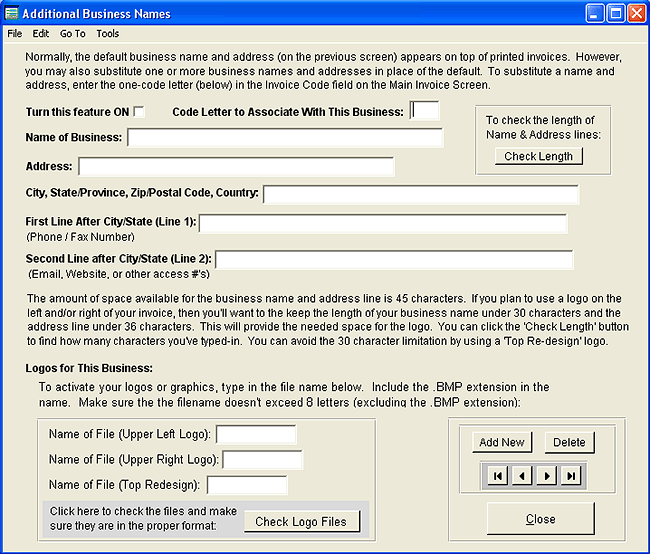
Task: Click the Upper Left Logo filename field
Action: click(x=256, y=434)
